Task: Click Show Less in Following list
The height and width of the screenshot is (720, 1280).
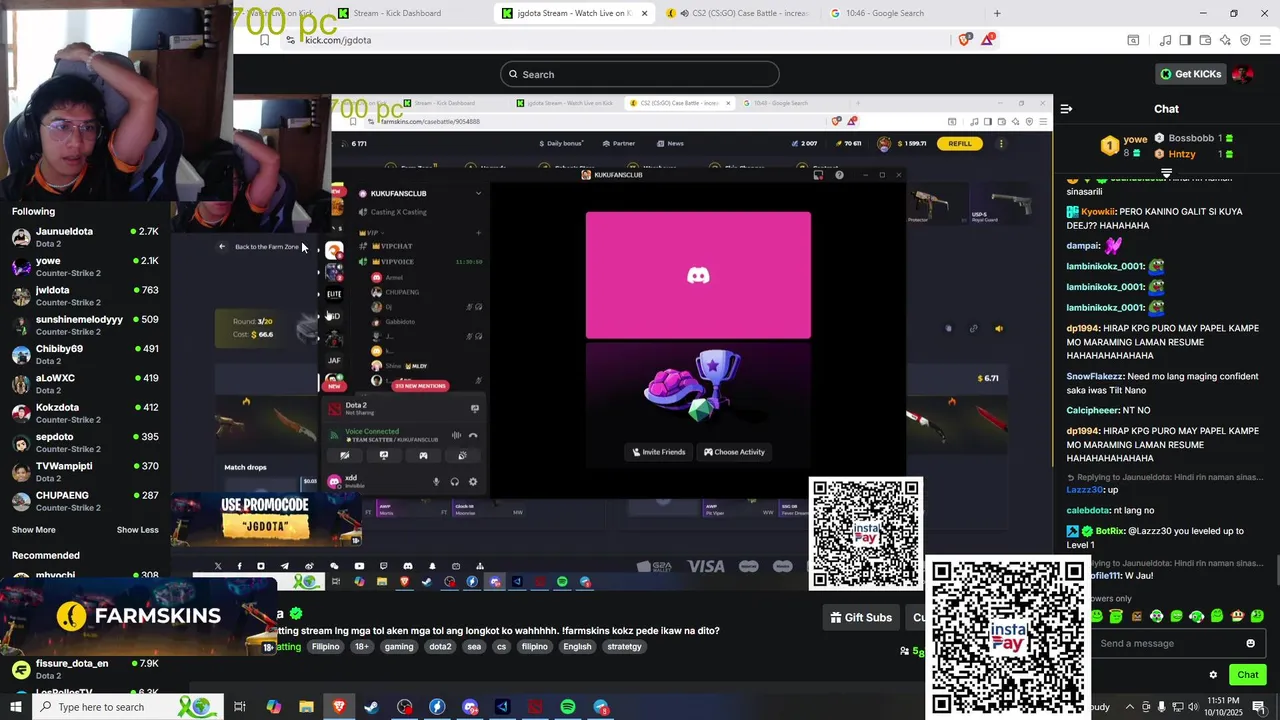Action: 137,530
